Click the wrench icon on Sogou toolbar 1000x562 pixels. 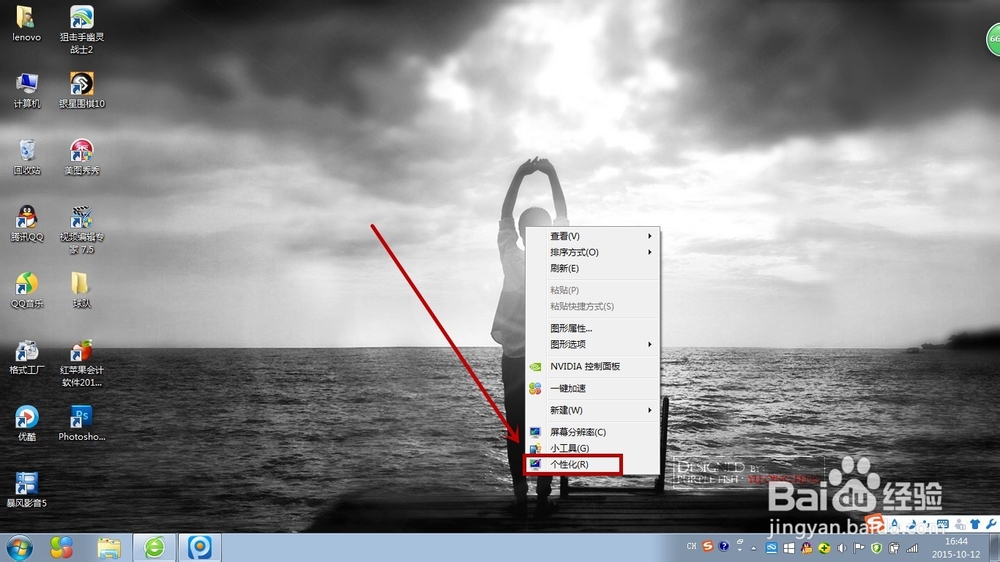(991, 524)
